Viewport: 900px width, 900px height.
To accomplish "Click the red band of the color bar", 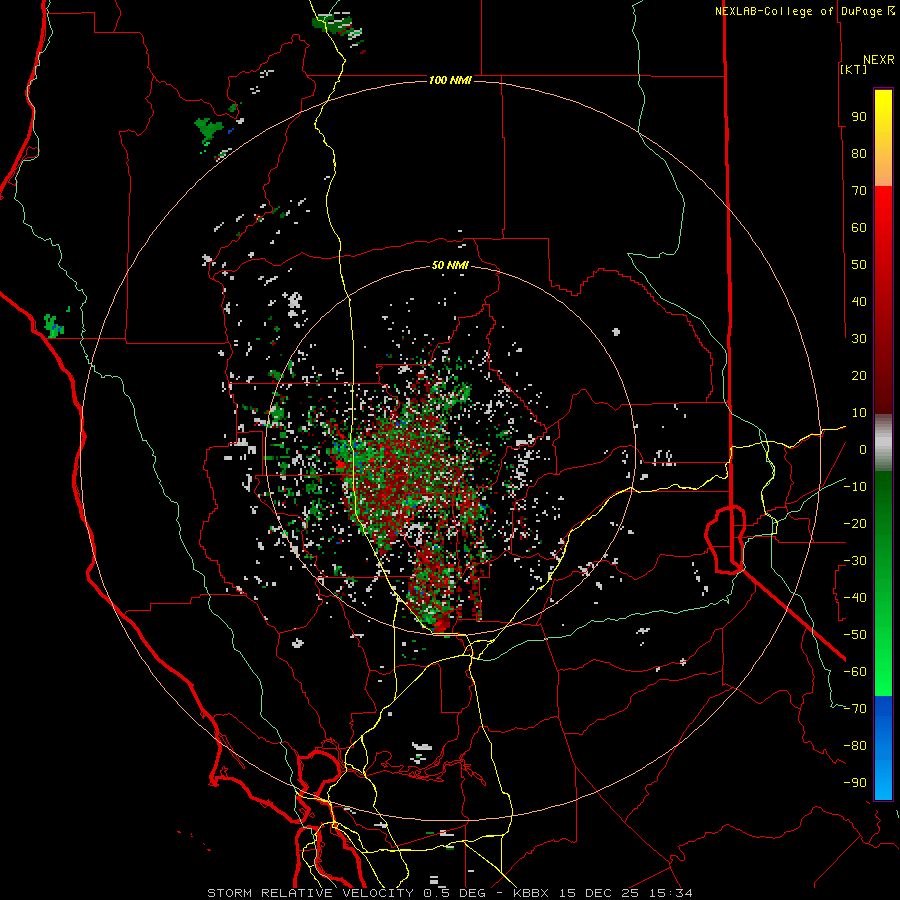I will pyautogui.click(x=883, y=298).
